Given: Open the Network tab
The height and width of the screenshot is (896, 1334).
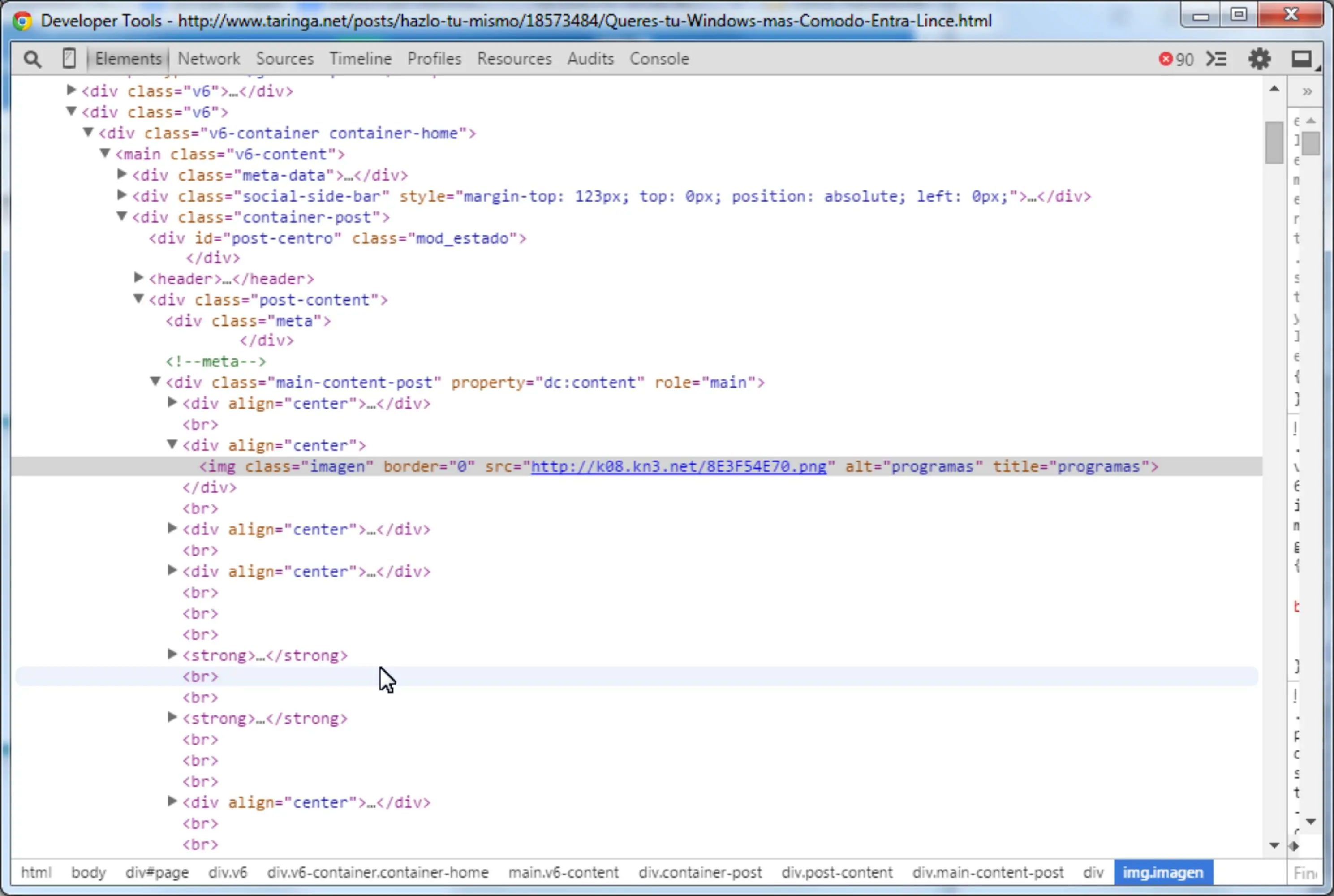Looking at the screenshot, I should click(209, 59).
